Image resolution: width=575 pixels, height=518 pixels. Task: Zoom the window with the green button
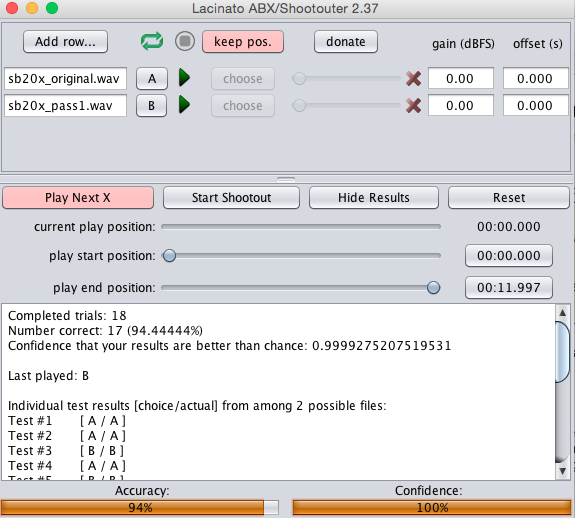click(x=52, y=8)
